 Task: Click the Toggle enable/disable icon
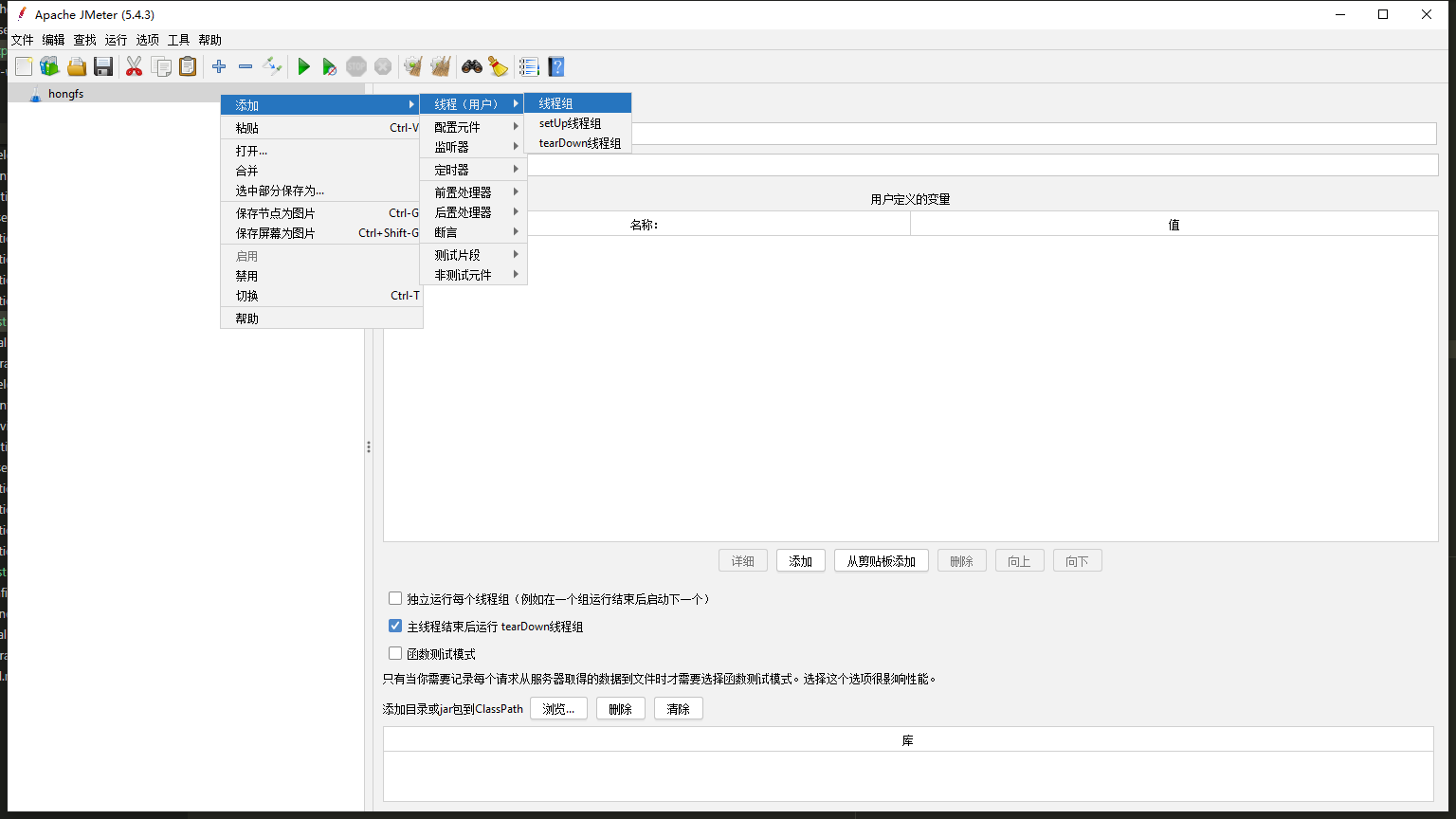[x=272, y=66]
